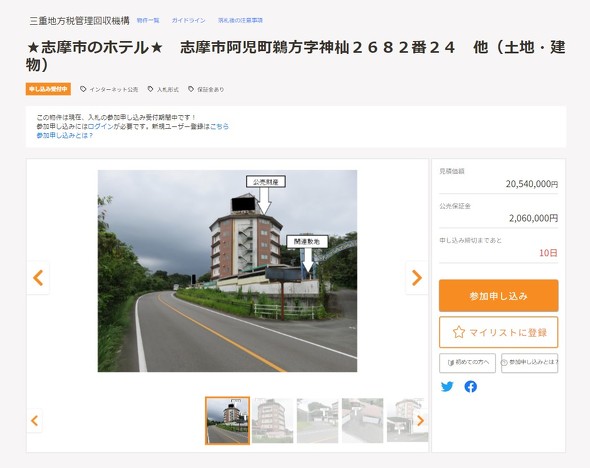The width and height of the screenshot is (590, 468).
Task: Click the 保証金あり tag
Action: tap(206, 89)
